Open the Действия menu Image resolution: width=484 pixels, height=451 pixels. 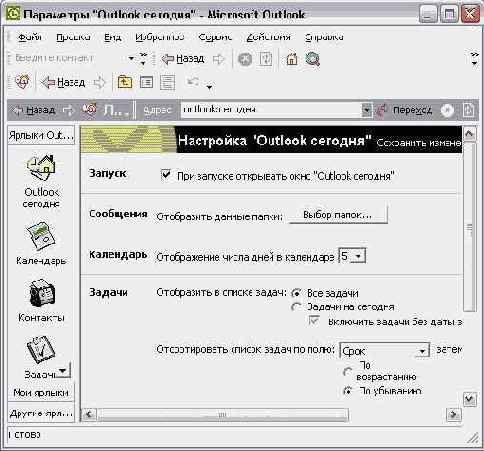(268, 37)
